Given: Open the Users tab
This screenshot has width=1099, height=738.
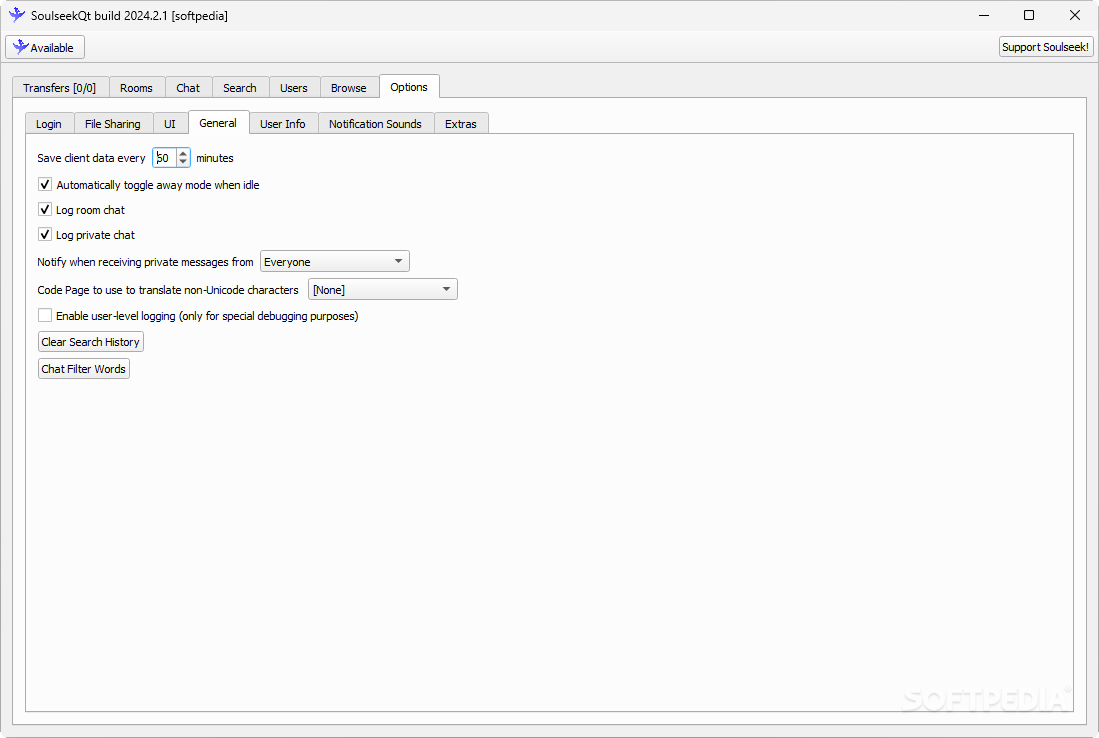Looking at the screenshot, I should [294, 88].
